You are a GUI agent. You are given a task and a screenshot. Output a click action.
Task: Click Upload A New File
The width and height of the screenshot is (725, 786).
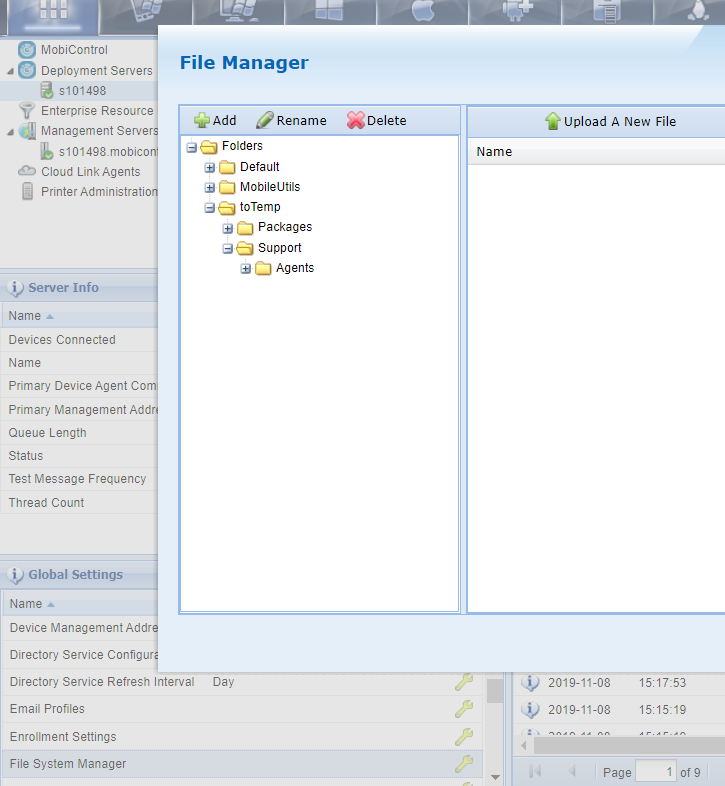610,122
